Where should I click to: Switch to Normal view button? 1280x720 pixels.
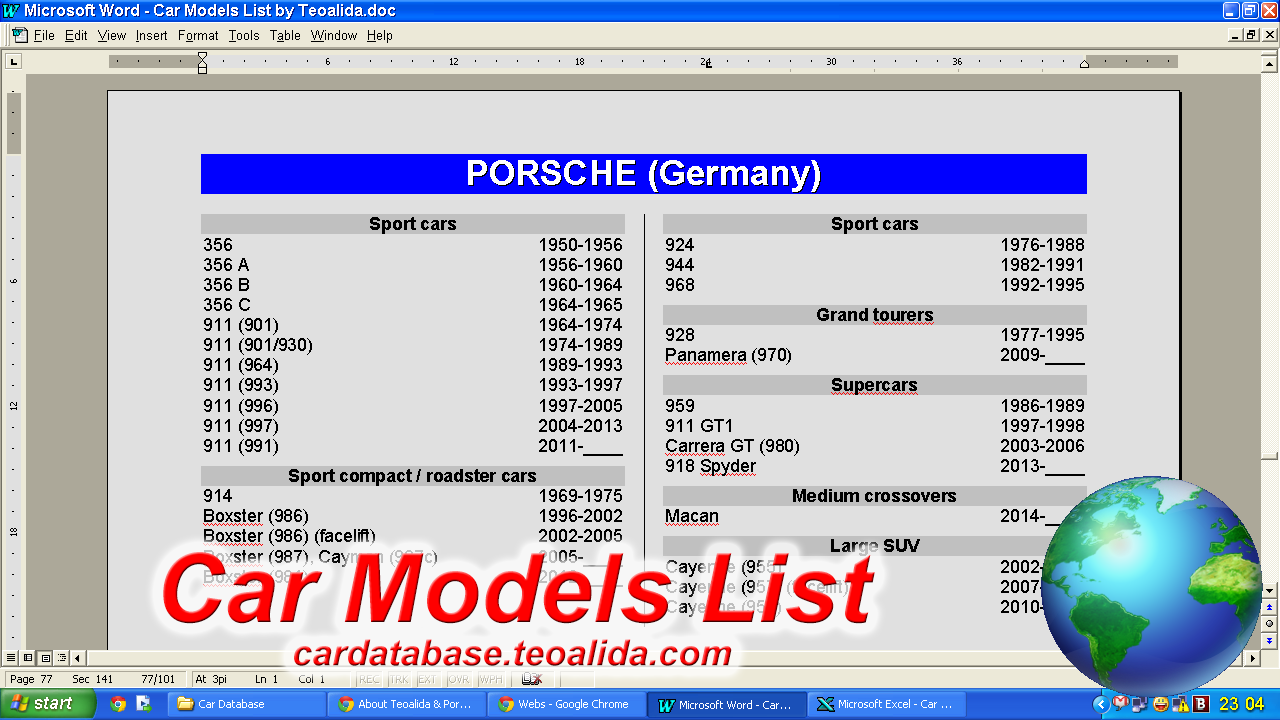(x=11, y=658)
